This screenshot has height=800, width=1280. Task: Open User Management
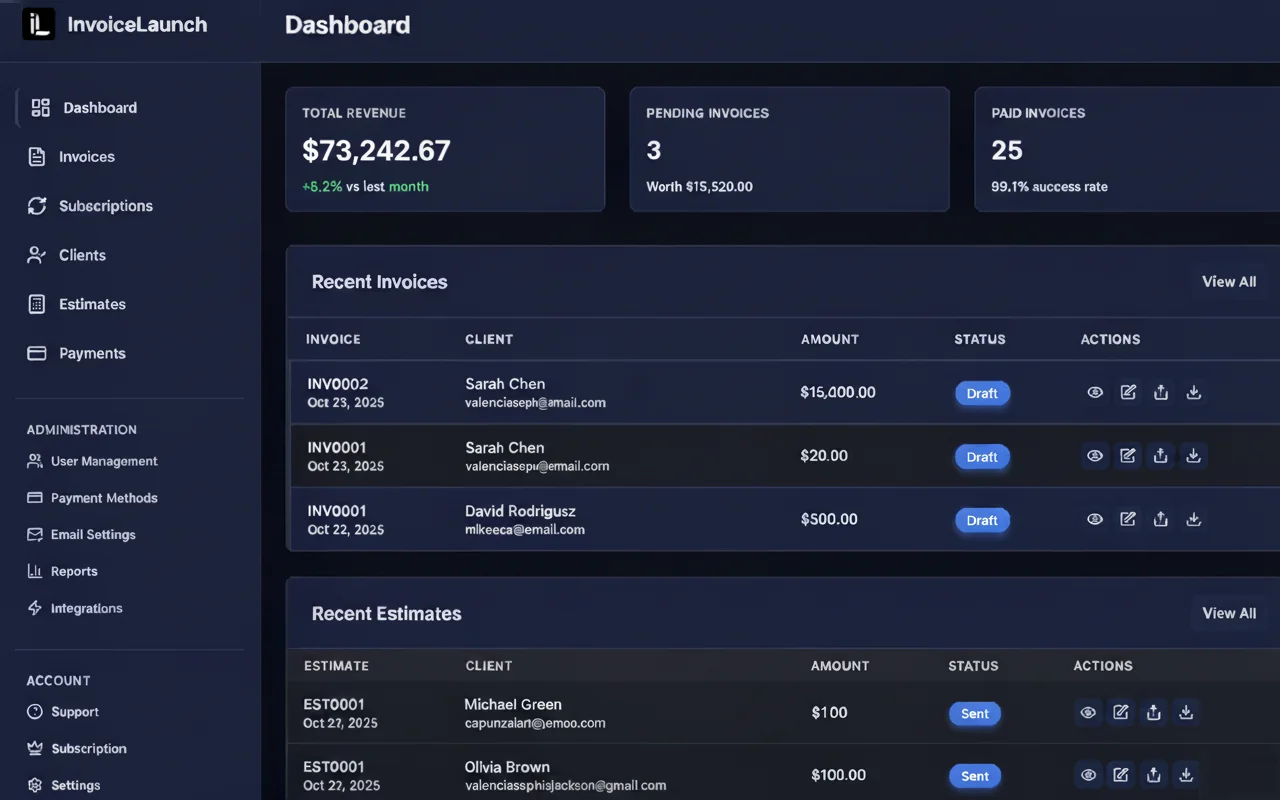click(104, 461)
